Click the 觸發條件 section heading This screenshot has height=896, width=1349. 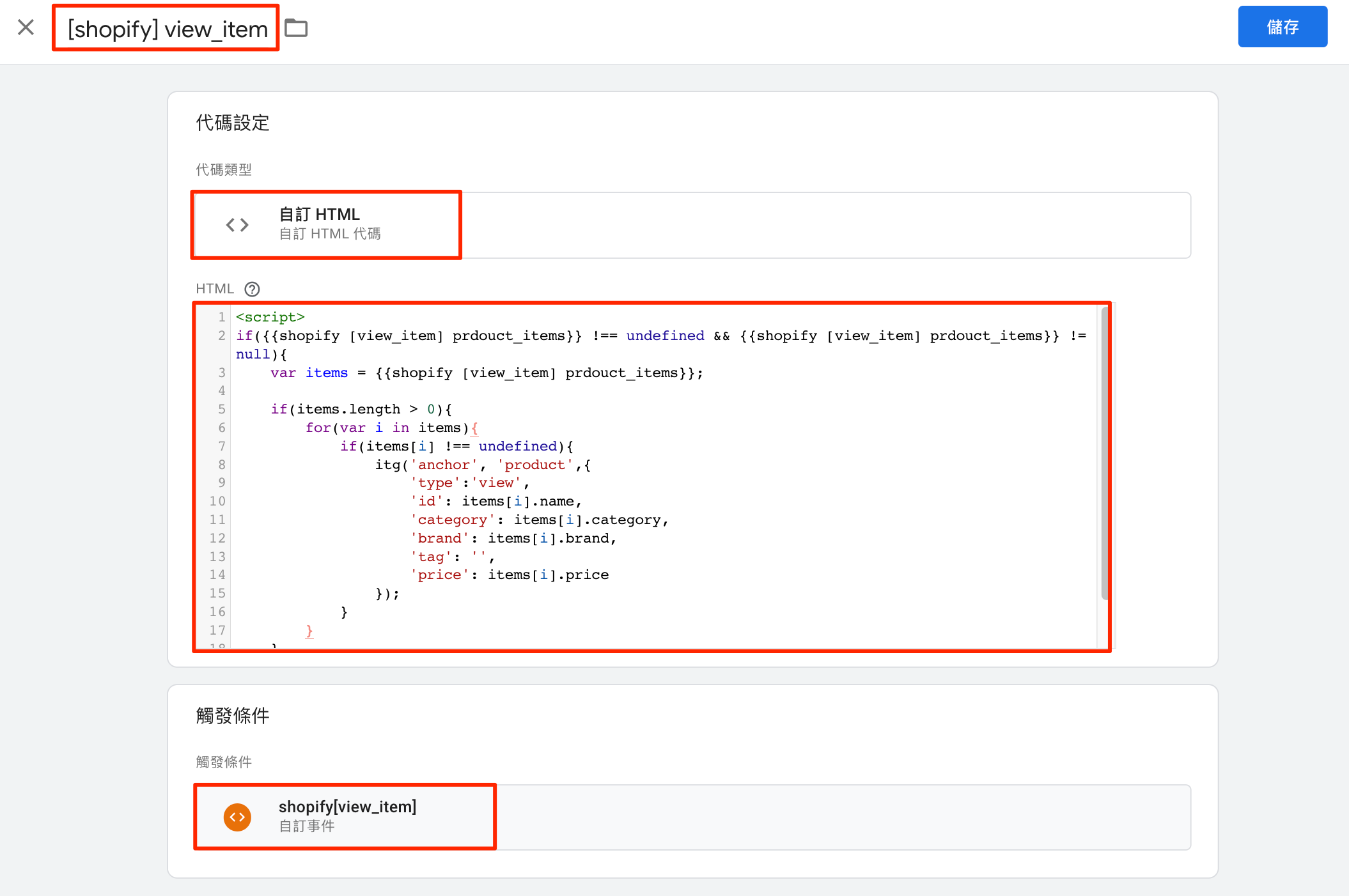tap(233, 715)
